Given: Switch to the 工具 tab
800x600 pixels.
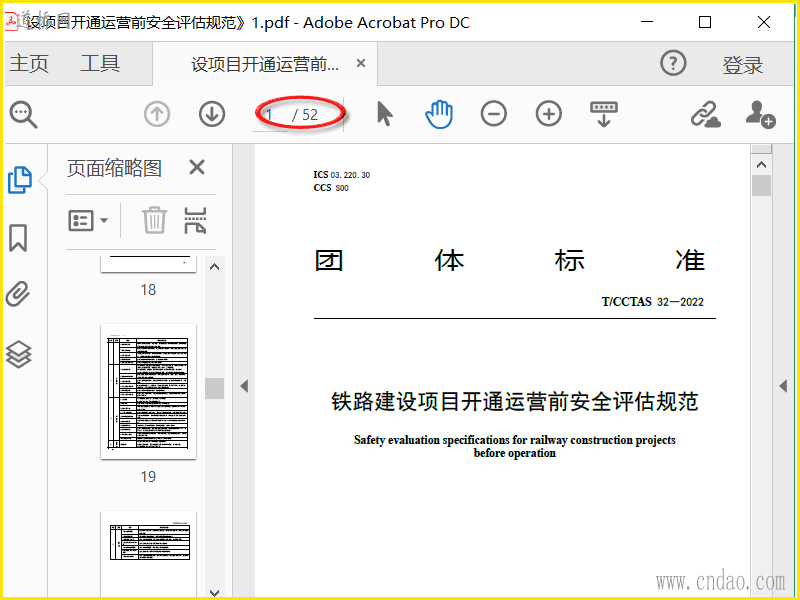Looking at the screenshot, I should pos(100,63).
